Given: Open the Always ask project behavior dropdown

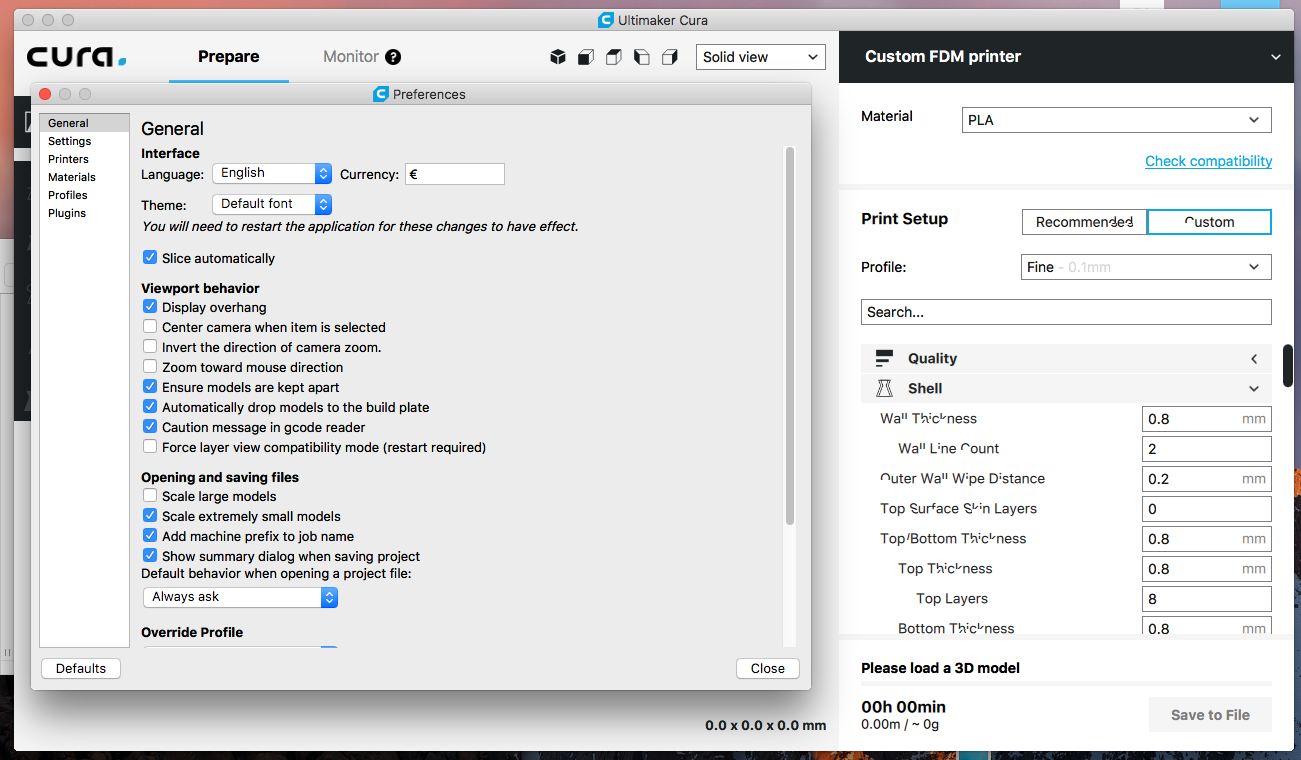Looking at the screenshot, I should [x=240, y=597].
